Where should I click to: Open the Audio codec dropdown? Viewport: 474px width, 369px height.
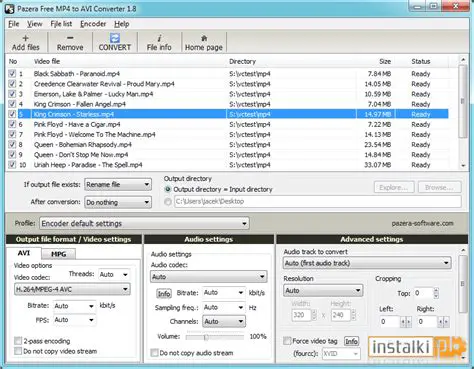tap(209, 277)
